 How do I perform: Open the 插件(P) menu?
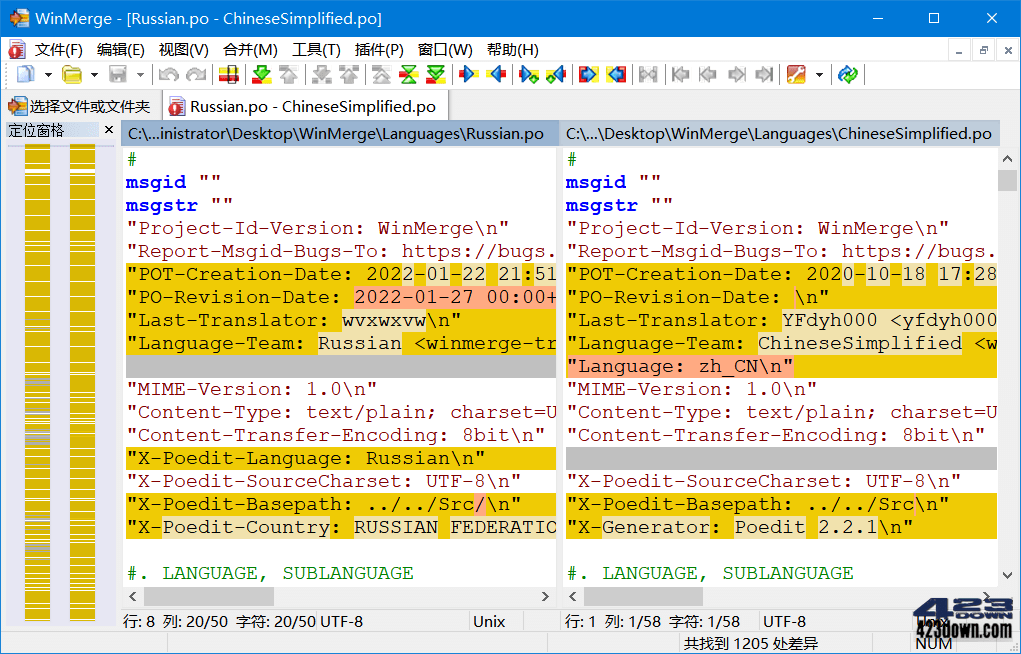point(379,49)
